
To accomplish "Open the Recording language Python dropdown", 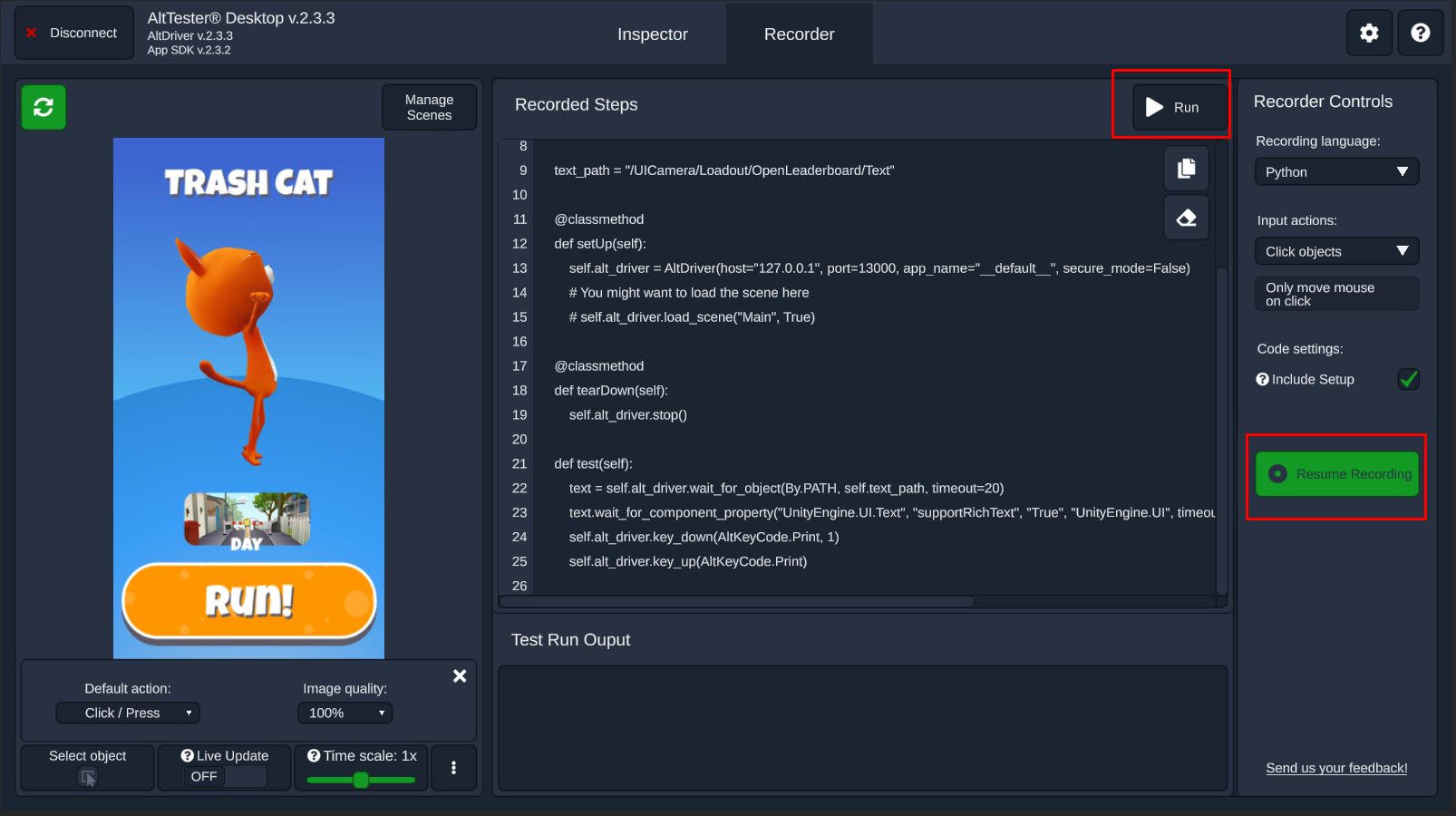I will pos(1336,172).
